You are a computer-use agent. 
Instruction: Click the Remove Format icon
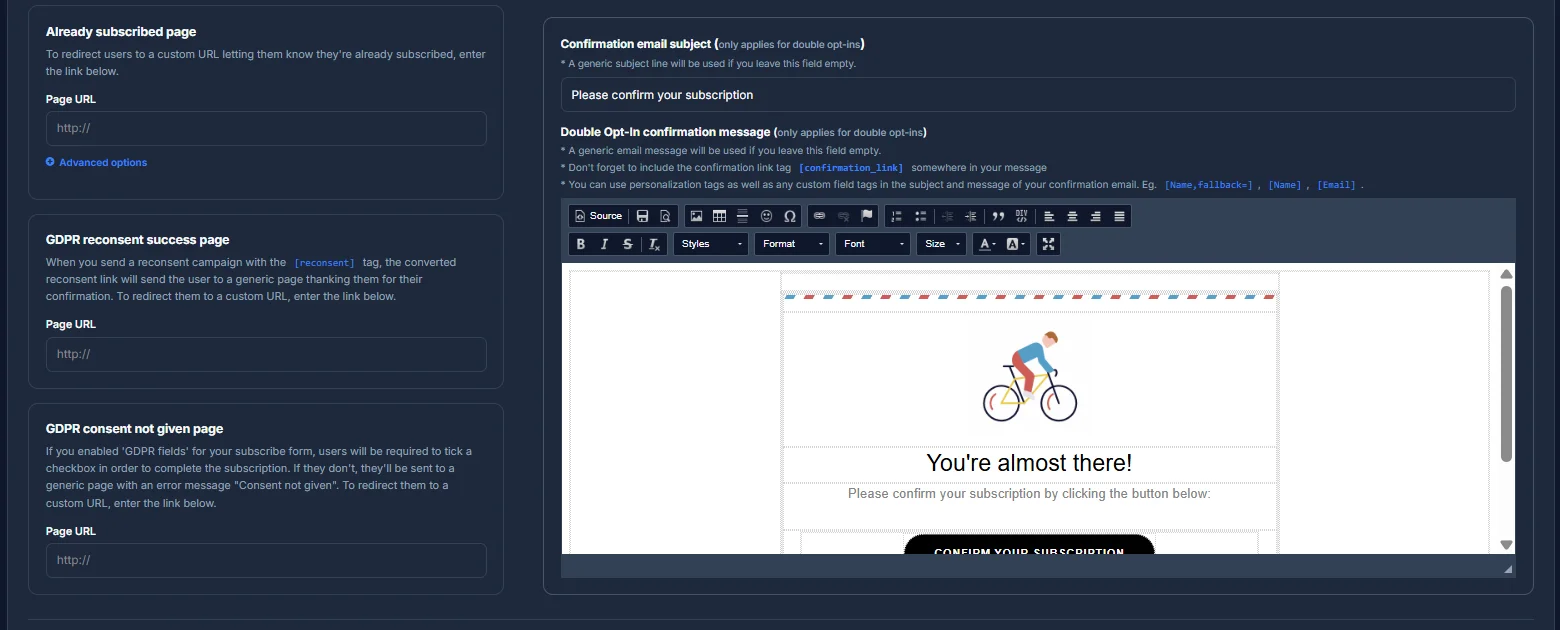tap(654, 244)
